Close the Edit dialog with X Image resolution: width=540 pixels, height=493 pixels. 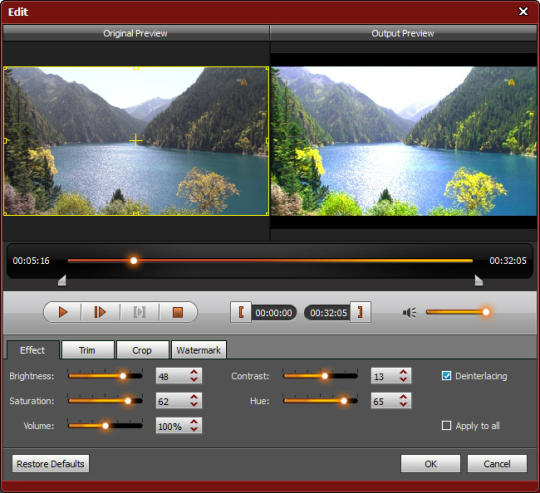523,12
